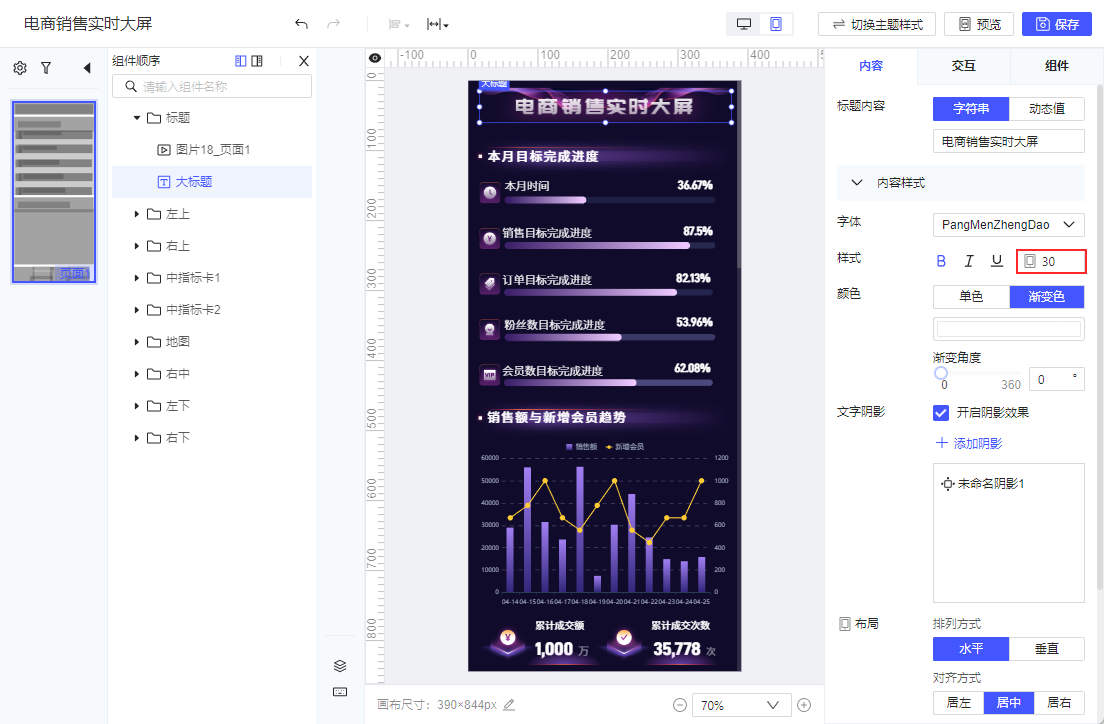Open page settings gear icon

[x=20, y=68]
